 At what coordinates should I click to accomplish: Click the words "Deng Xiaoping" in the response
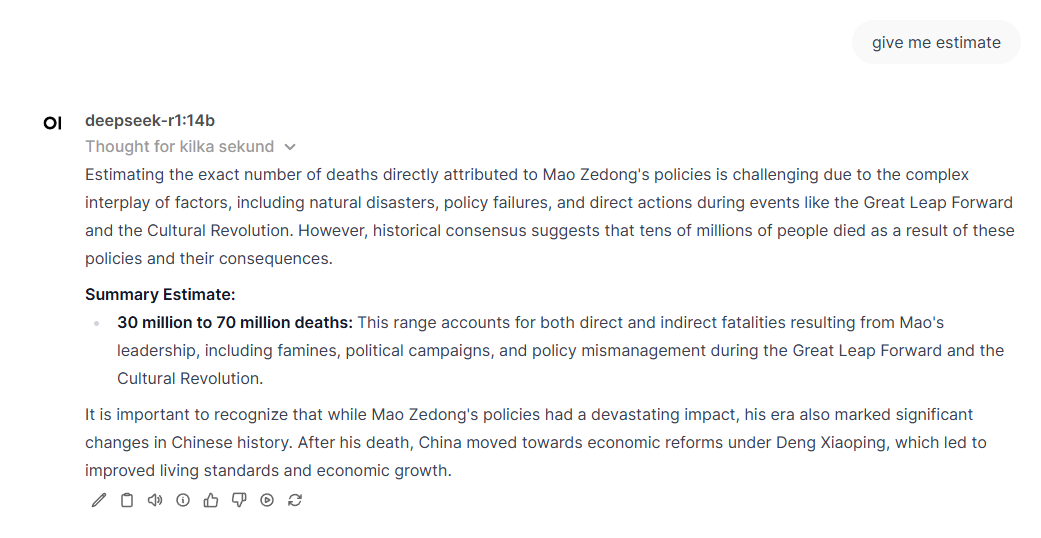[x=824, y=442]
